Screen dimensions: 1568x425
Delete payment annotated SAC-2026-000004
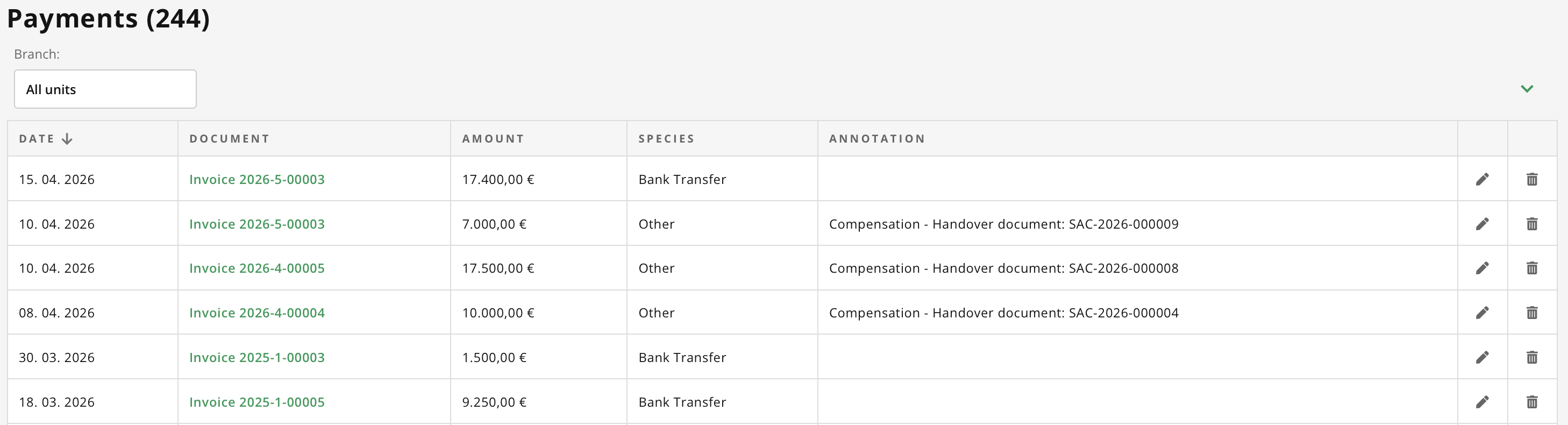[x=1531, y=313]
